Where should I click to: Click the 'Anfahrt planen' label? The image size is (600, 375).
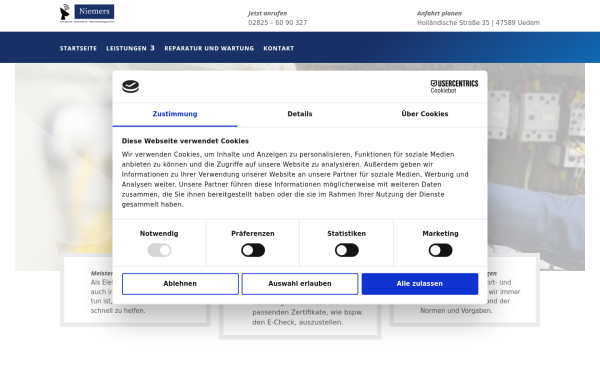tap(439, 13)
